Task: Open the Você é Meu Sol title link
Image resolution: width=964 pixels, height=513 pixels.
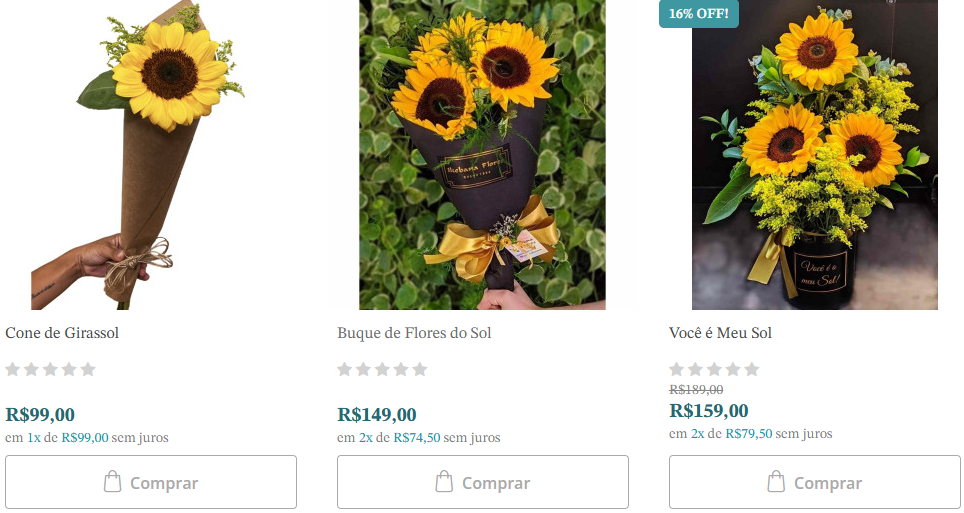Action: (x=720, y=333)
